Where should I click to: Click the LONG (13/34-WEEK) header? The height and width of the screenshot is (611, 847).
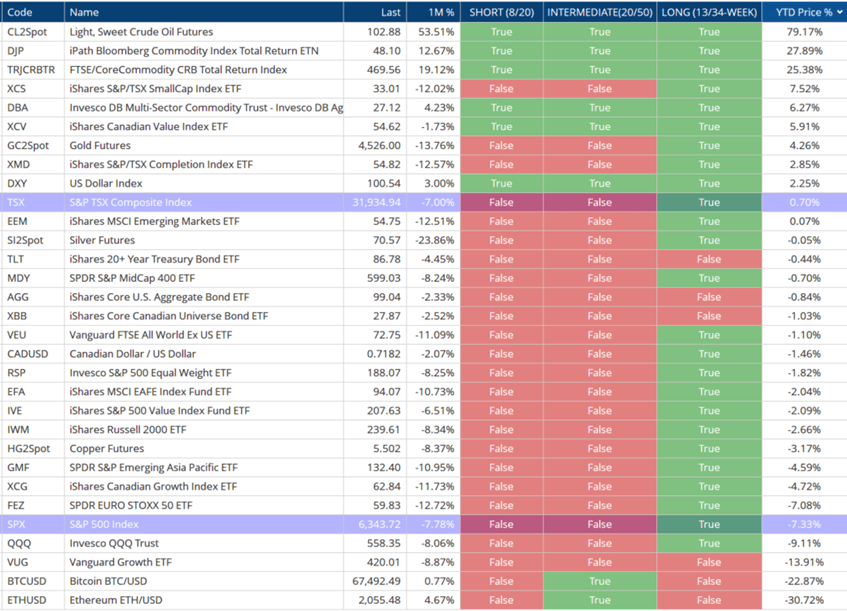(709, 12)
